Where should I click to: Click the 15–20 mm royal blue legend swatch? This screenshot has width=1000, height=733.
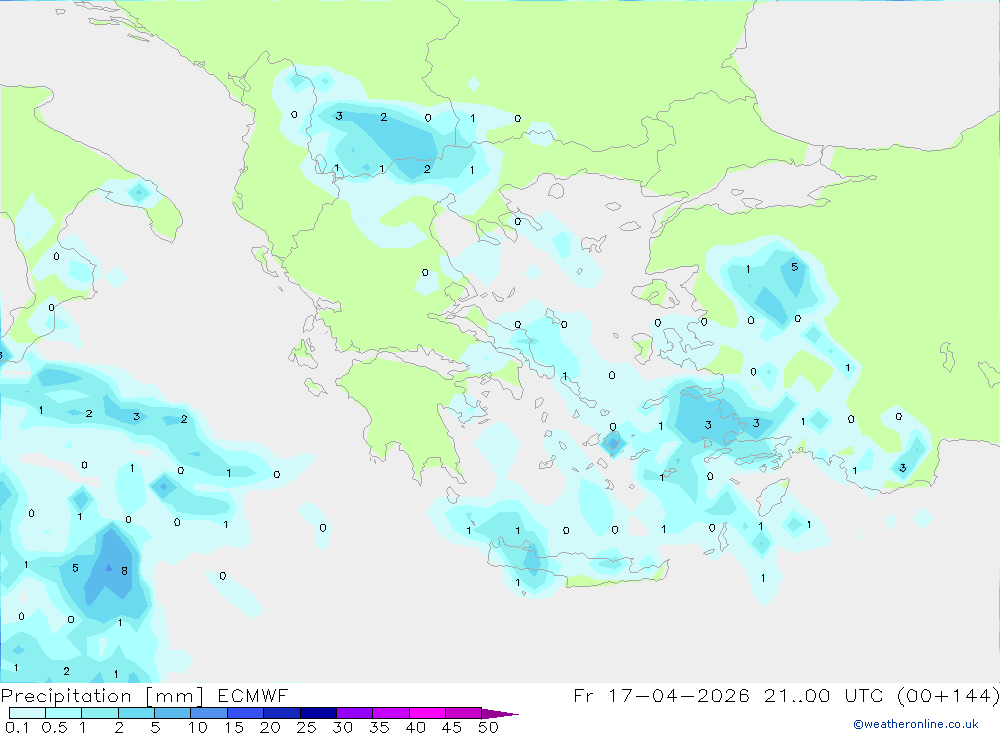[x=246, y=713]
